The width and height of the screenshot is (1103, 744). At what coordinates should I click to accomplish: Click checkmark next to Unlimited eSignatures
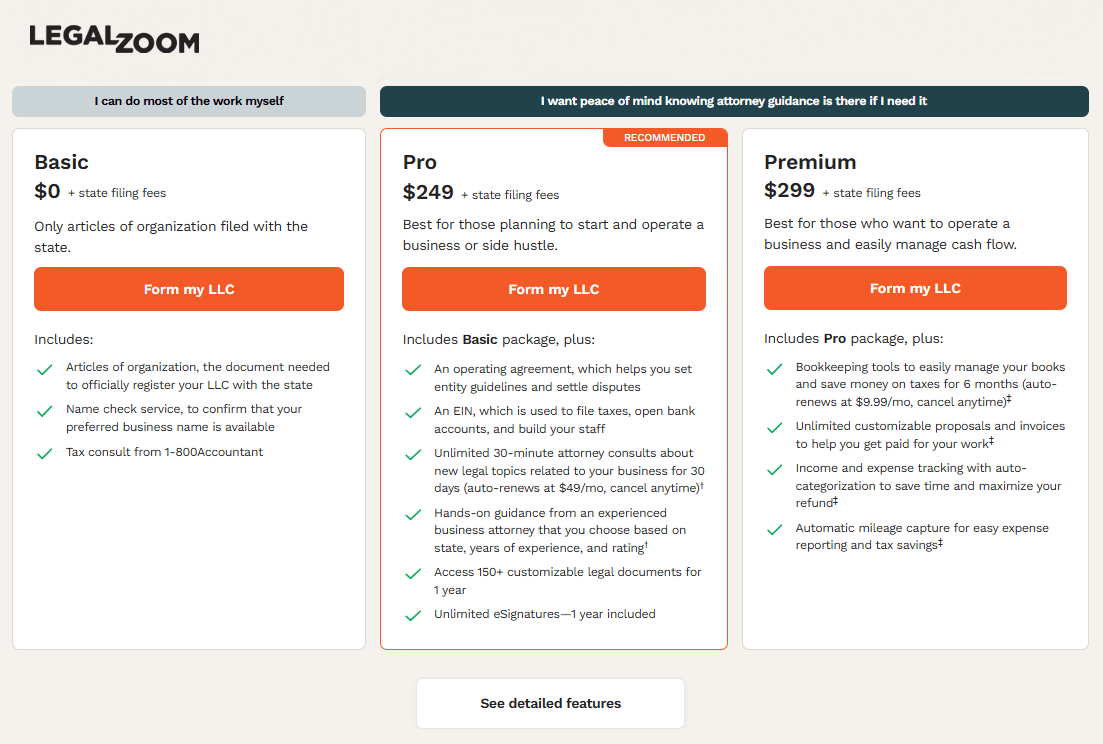coord(413,615)
